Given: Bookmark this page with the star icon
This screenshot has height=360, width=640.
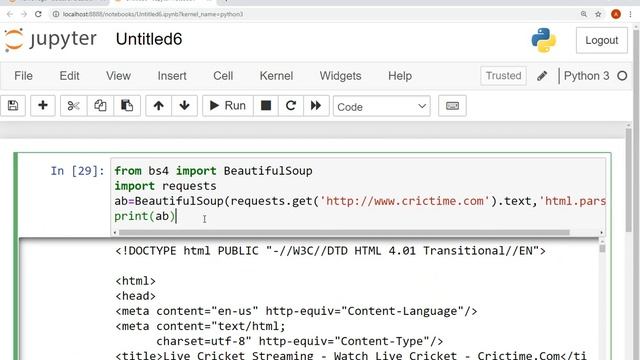Looking at the screenshot, I should 598,14.
